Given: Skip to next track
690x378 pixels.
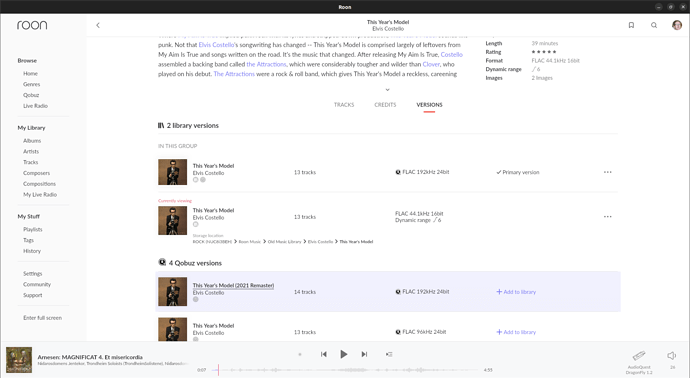Looking at the screenshot, I should point(364,354).
